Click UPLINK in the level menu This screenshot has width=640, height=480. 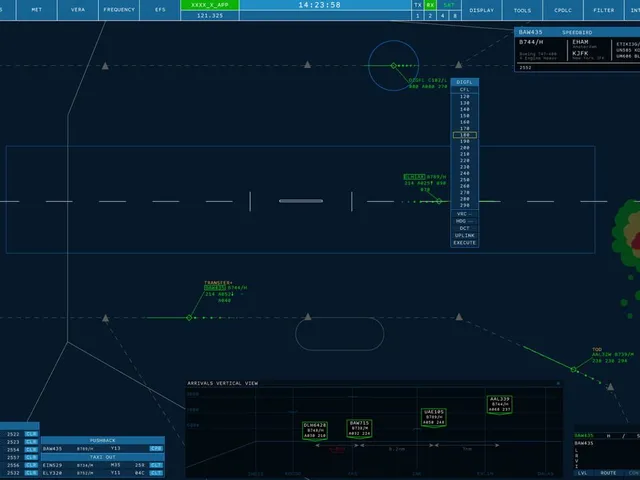coord(464,236)
